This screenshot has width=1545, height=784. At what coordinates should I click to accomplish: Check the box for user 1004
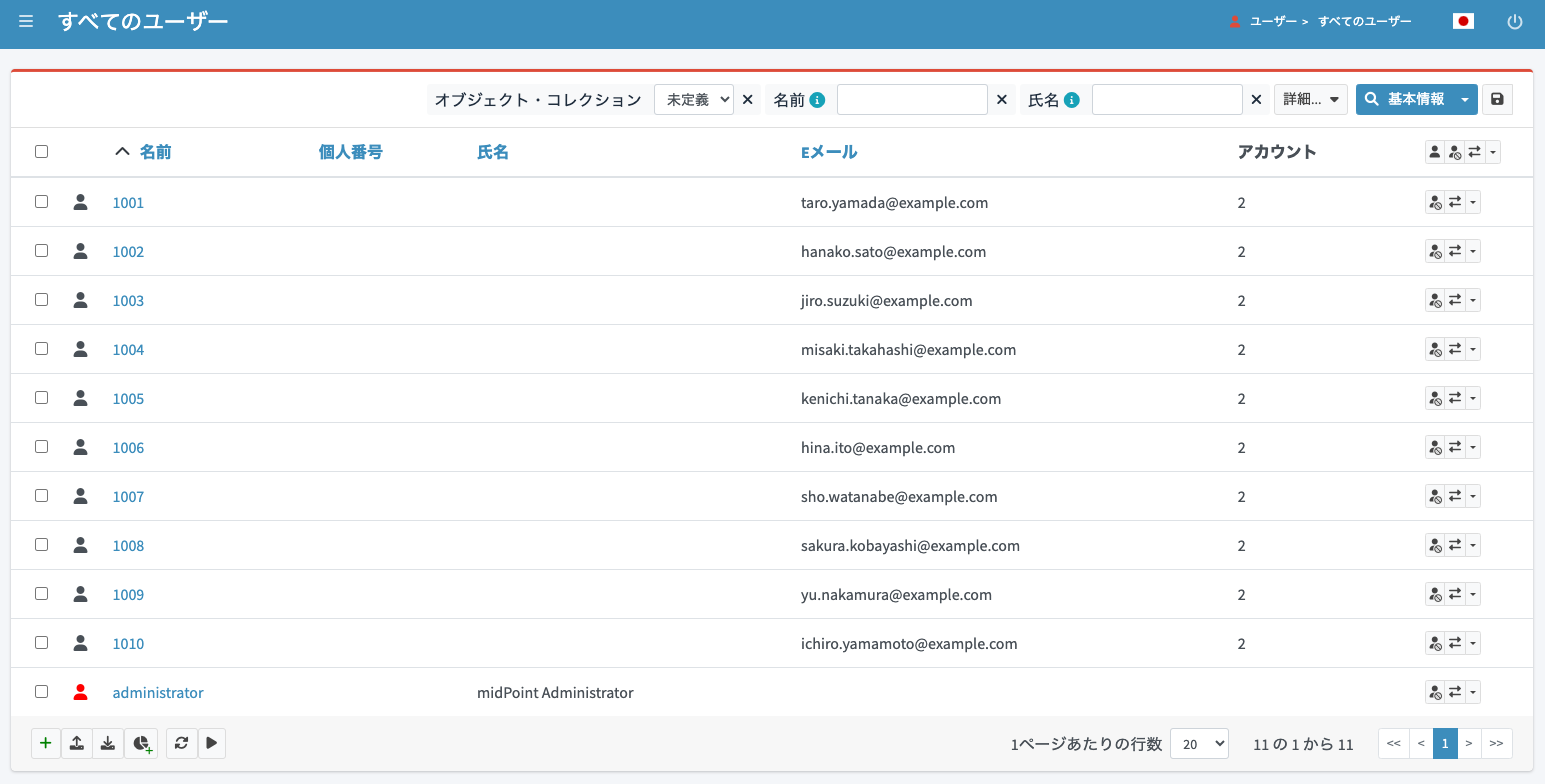(41, 348)
